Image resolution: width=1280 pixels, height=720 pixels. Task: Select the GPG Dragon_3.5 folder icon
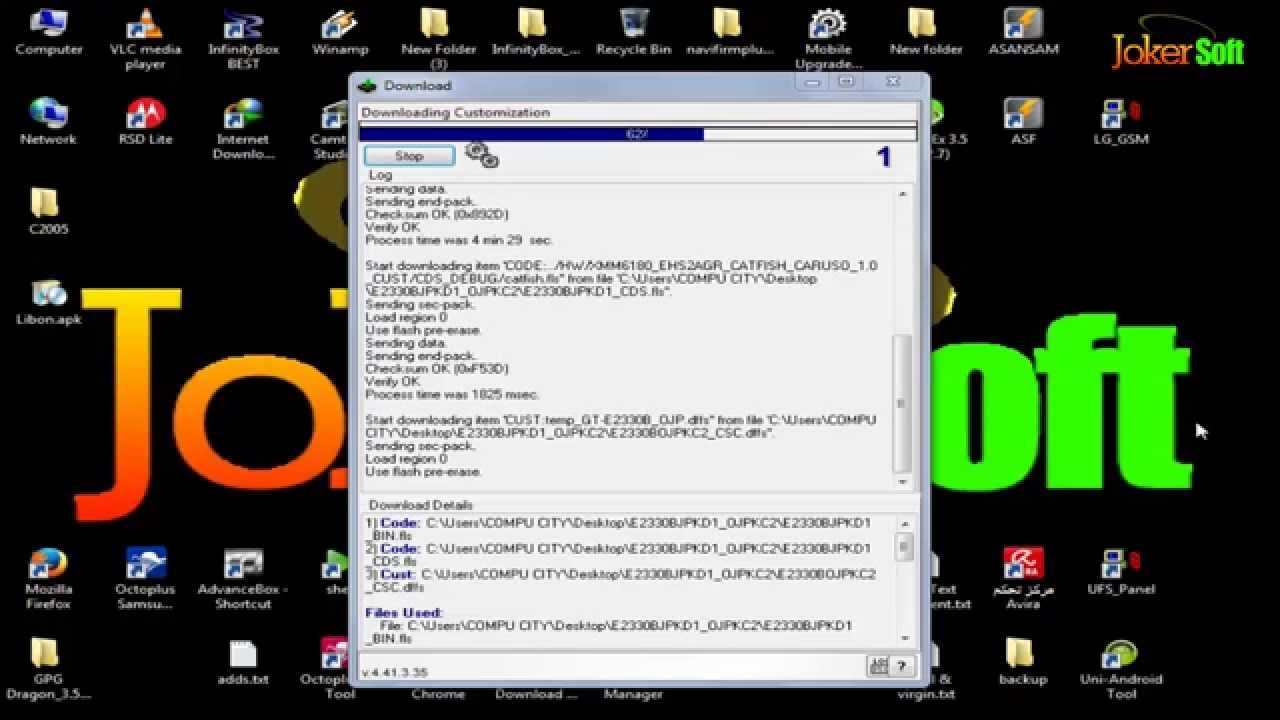(x=48, y=669)
